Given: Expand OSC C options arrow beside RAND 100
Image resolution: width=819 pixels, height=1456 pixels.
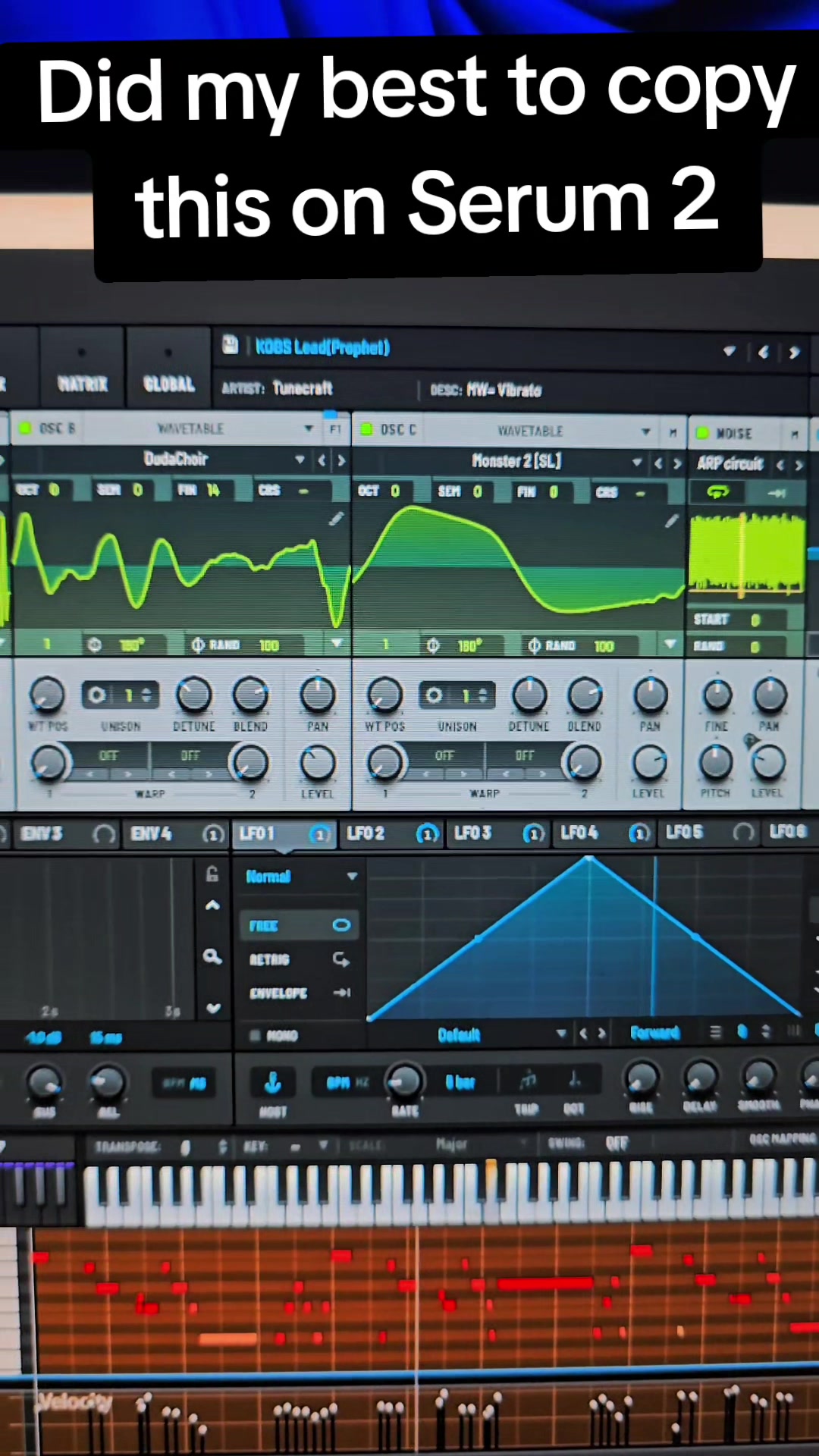Looking at the screenshot, I should (670, 645).
